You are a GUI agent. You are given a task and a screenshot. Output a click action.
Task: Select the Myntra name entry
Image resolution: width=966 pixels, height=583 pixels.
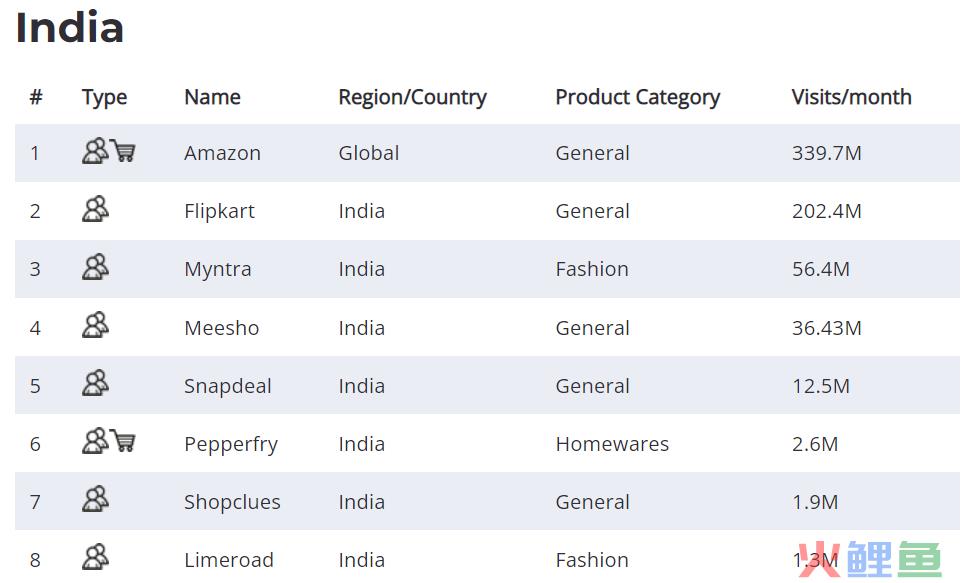click(x=218, y=269)
